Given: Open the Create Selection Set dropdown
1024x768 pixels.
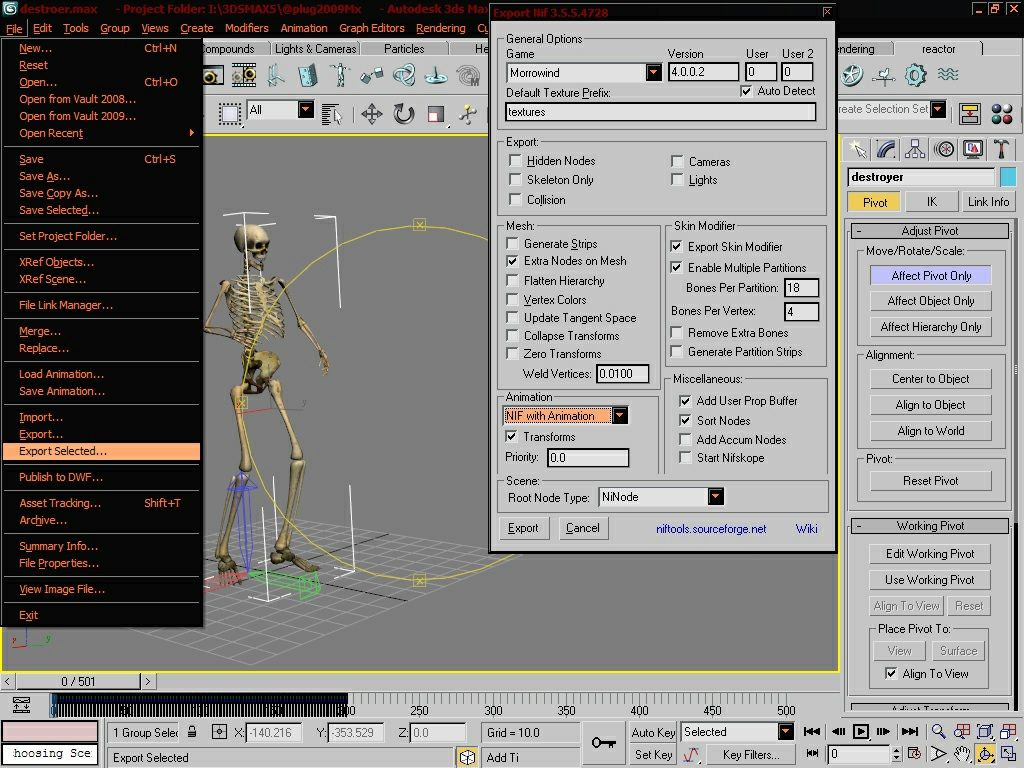Looking at the screenshot, I should tap(938, 109).
